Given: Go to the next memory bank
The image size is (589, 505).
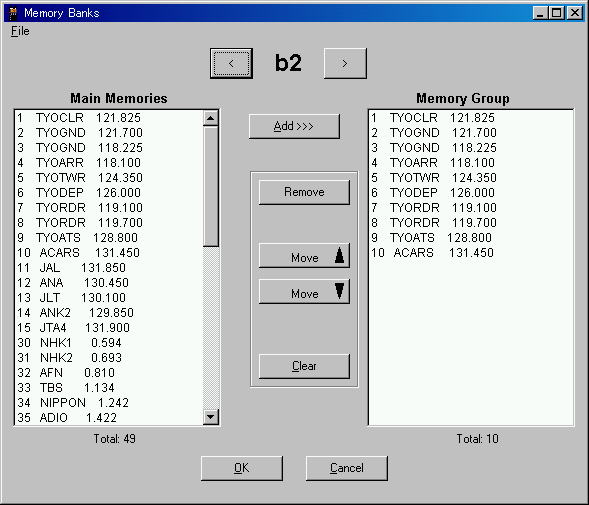Looking at the screenshot, I should [345, 64].
